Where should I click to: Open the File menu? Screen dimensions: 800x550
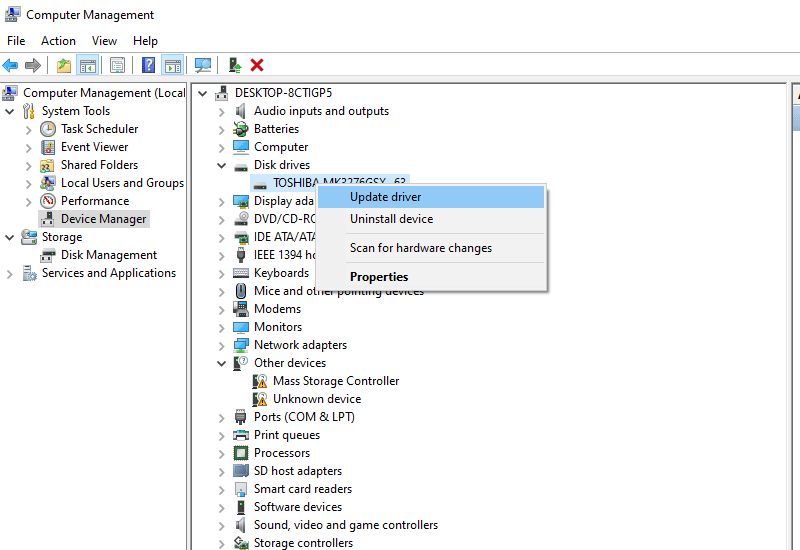click(x=16, y=41)
